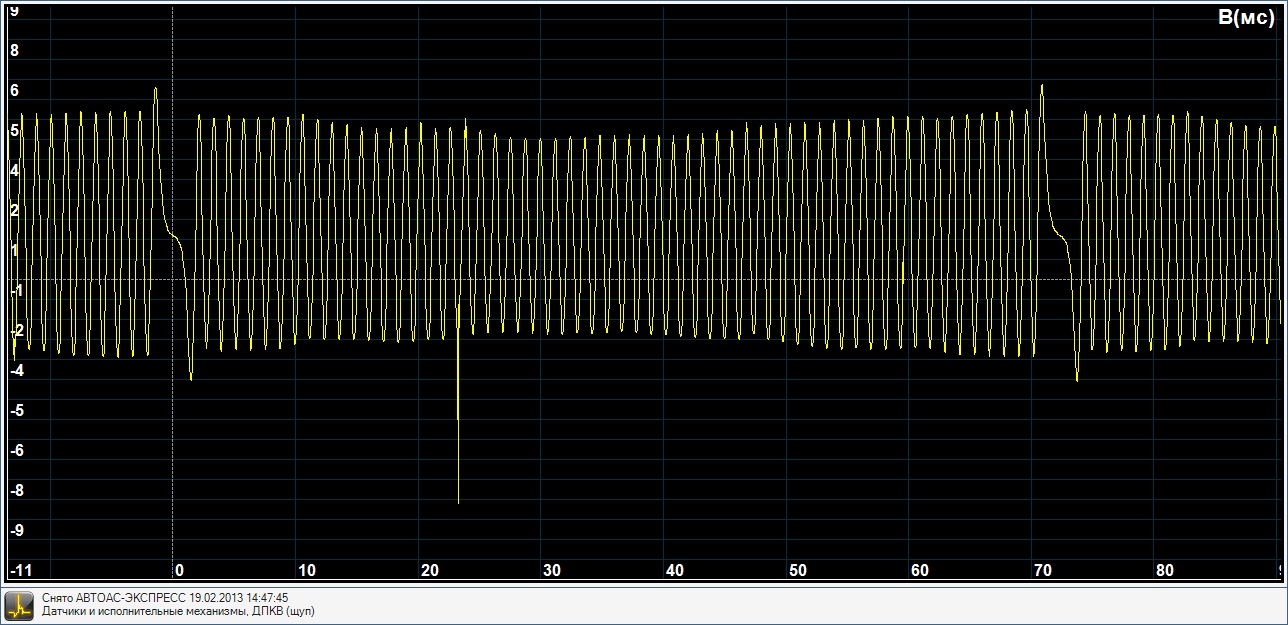Click the bottom tip of the negative spike near 22 ms
The height and width of the screenshot is (625, 1288).
(458, 501)
